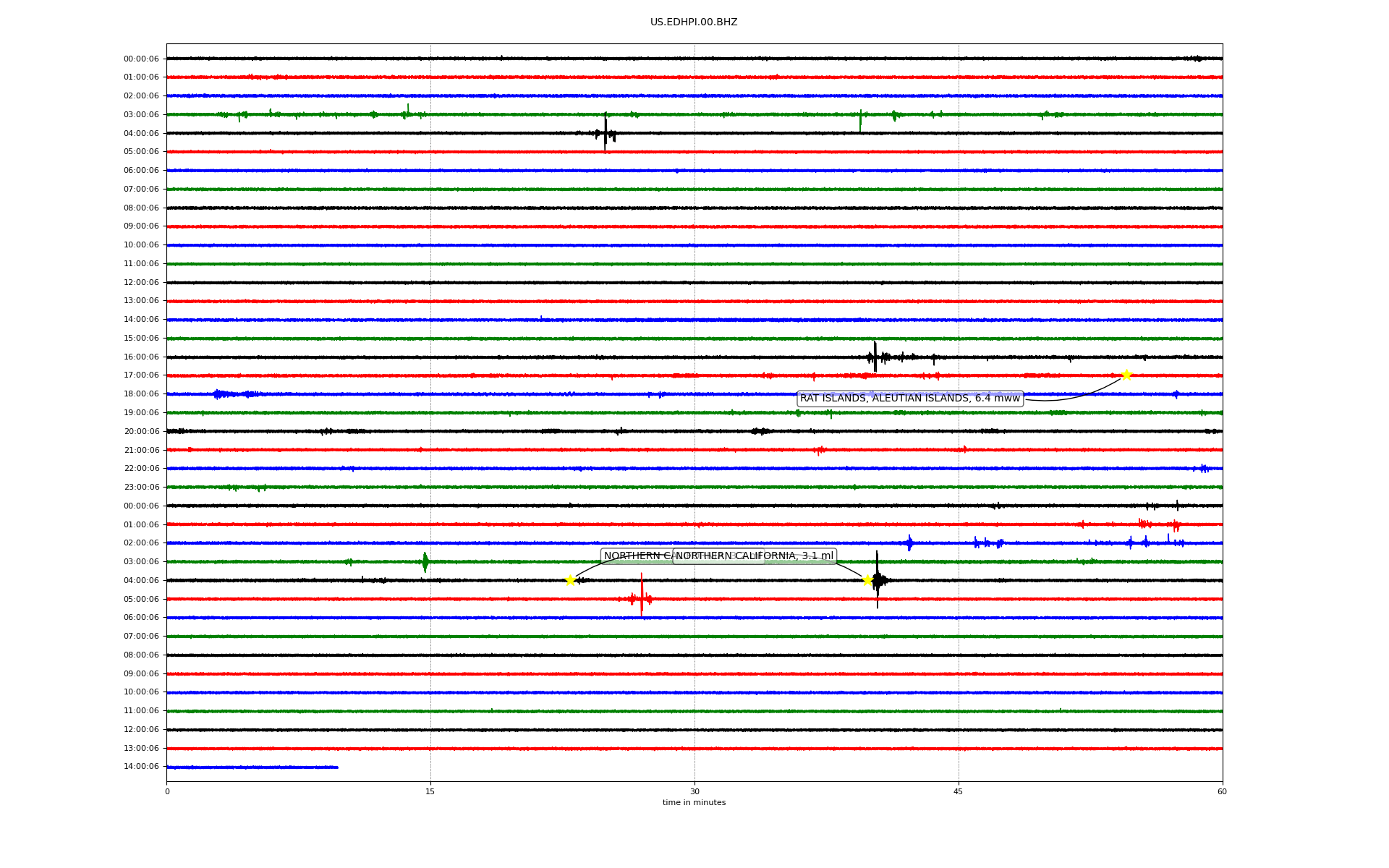This screenshot has width=1389, height=868.
Task: Click the 17:00:06 row time label
Action: (141, 375)
